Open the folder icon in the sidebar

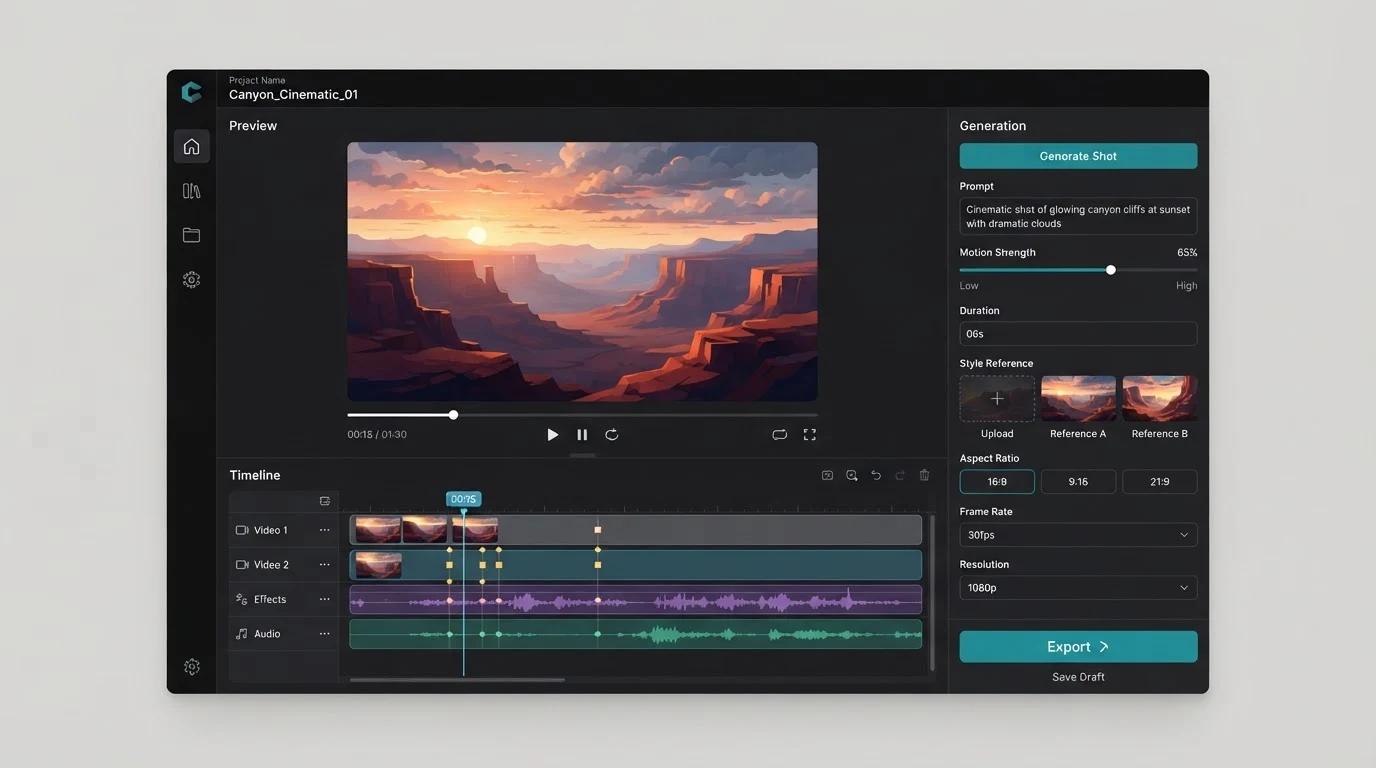(x=192, y=235)
